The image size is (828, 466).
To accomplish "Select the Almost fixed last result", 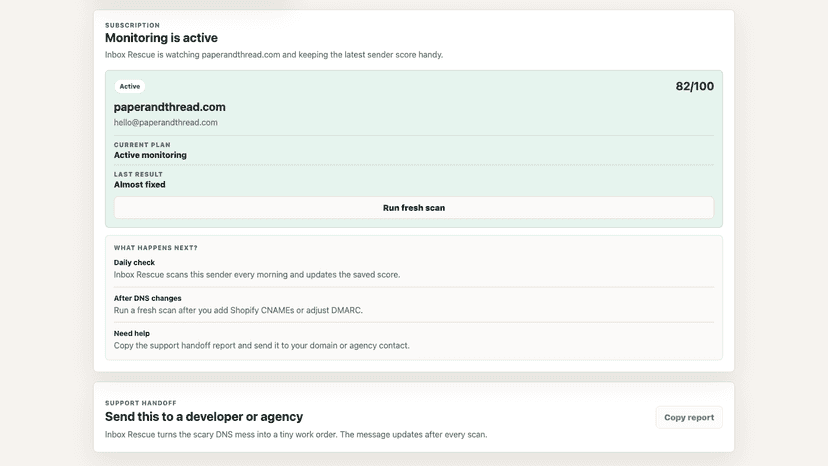I will (139, 185).
